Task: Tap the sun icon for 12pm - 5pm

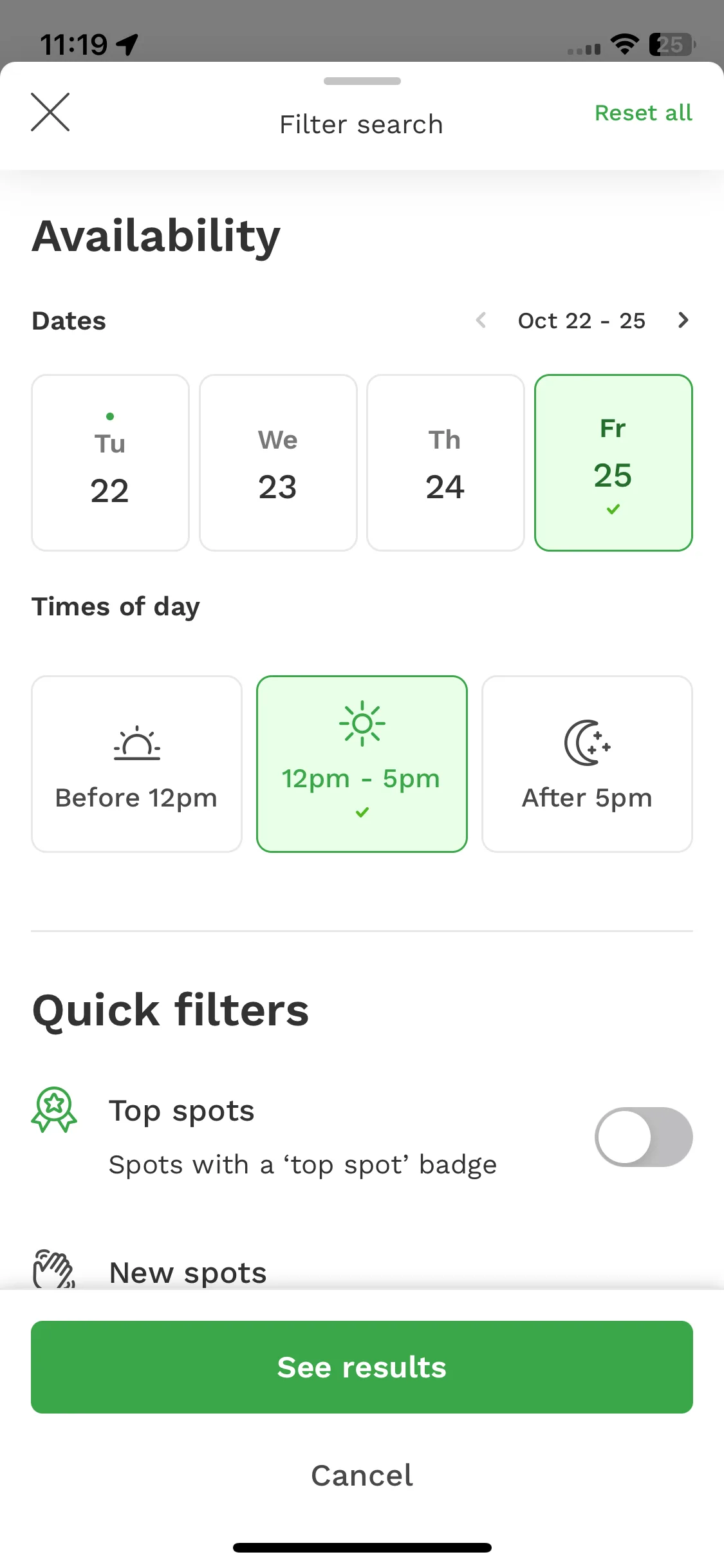Action: [x=362, y=723]
